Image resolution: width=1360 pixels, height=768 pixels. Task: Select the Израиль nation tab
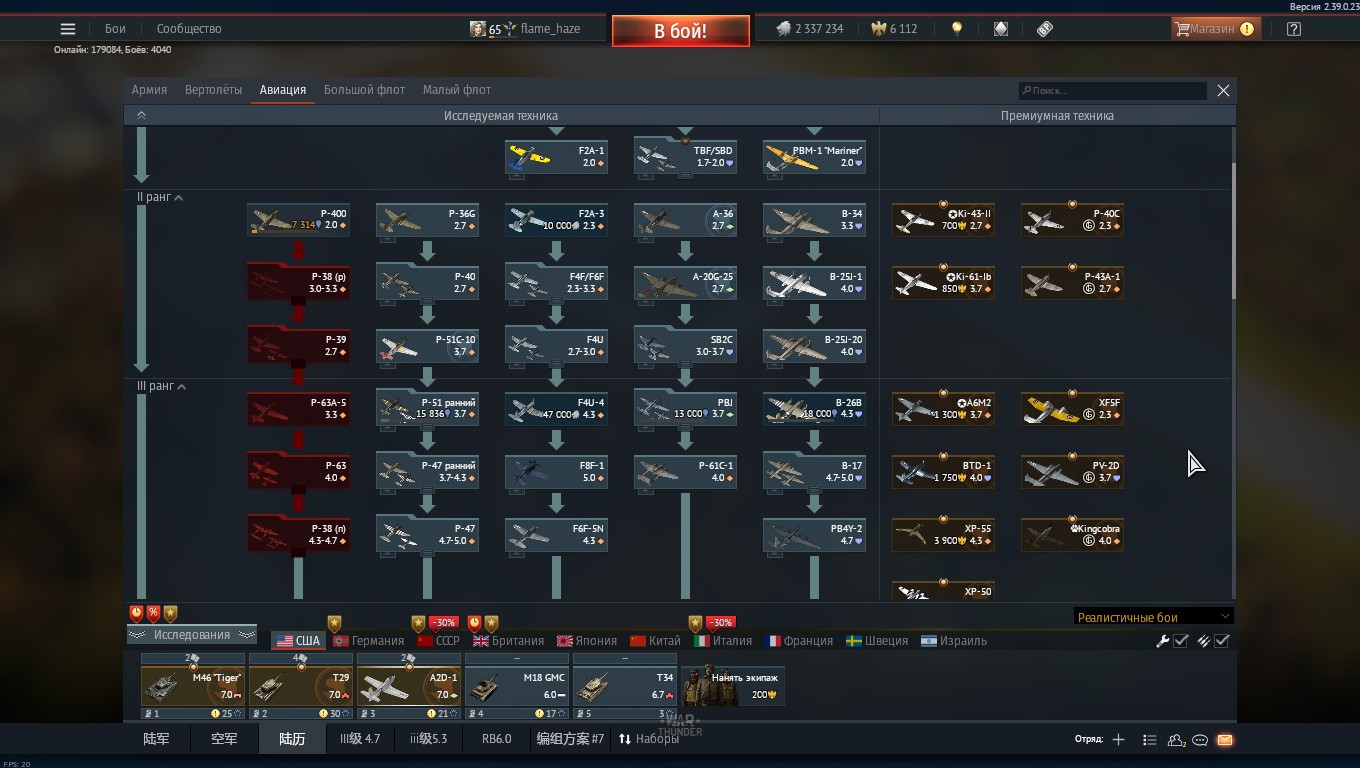click(x=954, y=641)
